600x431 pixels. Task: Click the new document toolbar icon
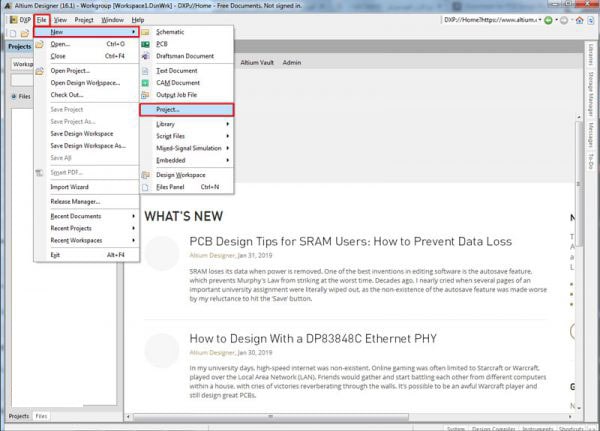click(x=13, y=34)
